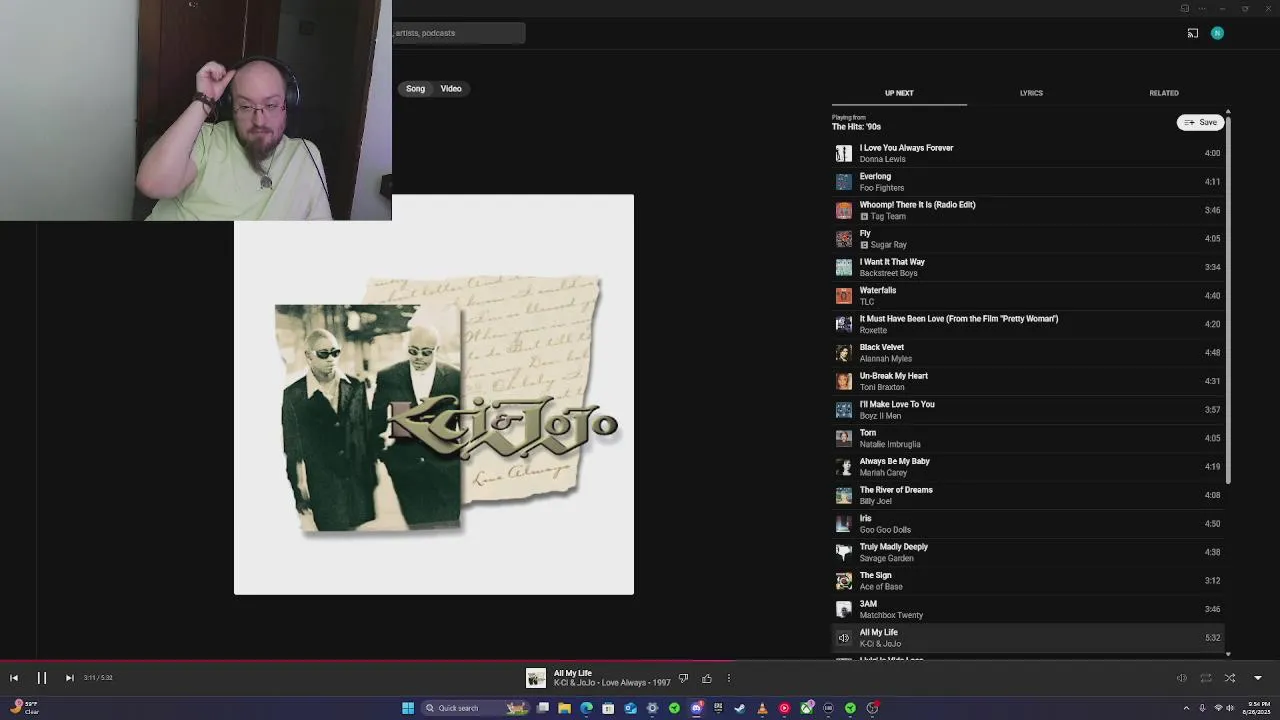Select Truly Madly Deeply in queue

coord(1028,552)
